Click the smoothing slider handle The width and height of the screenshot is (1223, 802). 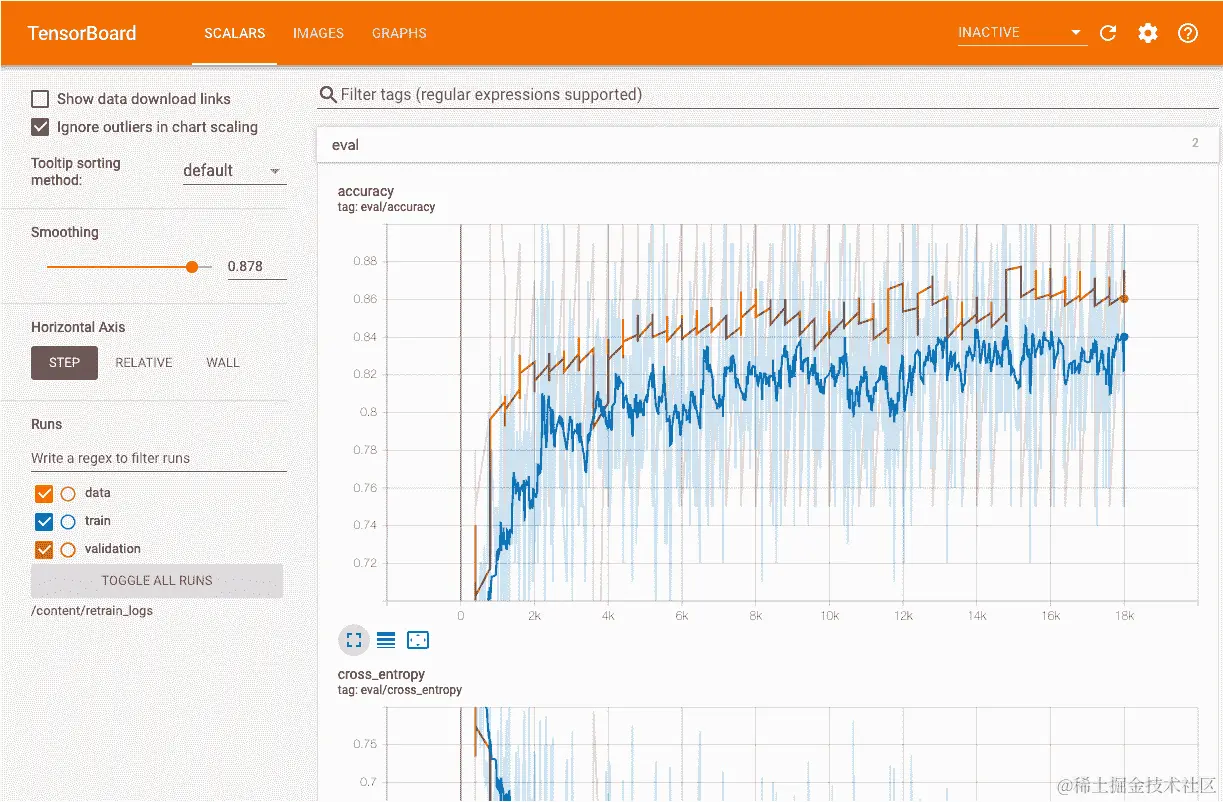pyautogui.click(x=192, y=267)
